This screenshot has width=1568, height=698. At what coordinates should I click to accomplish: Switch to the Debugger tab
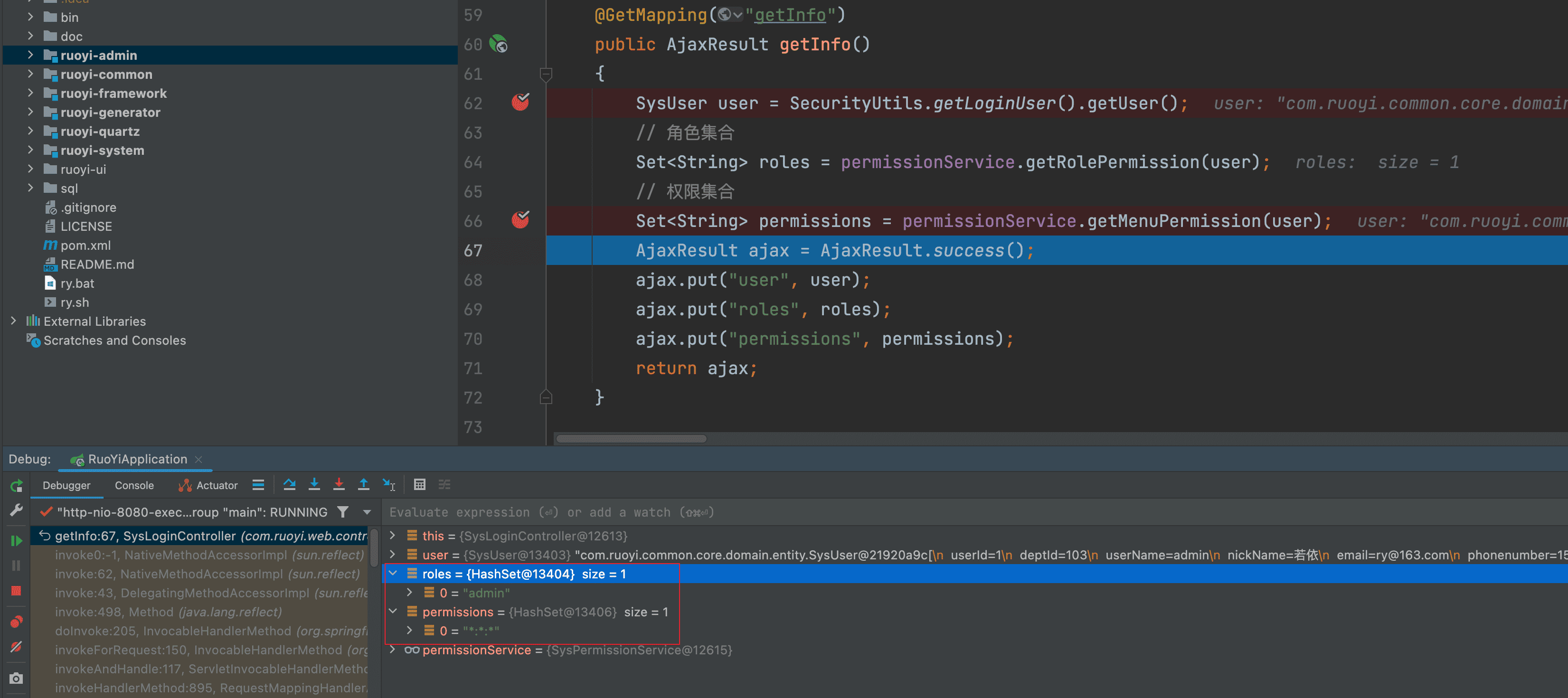point(66,485)
